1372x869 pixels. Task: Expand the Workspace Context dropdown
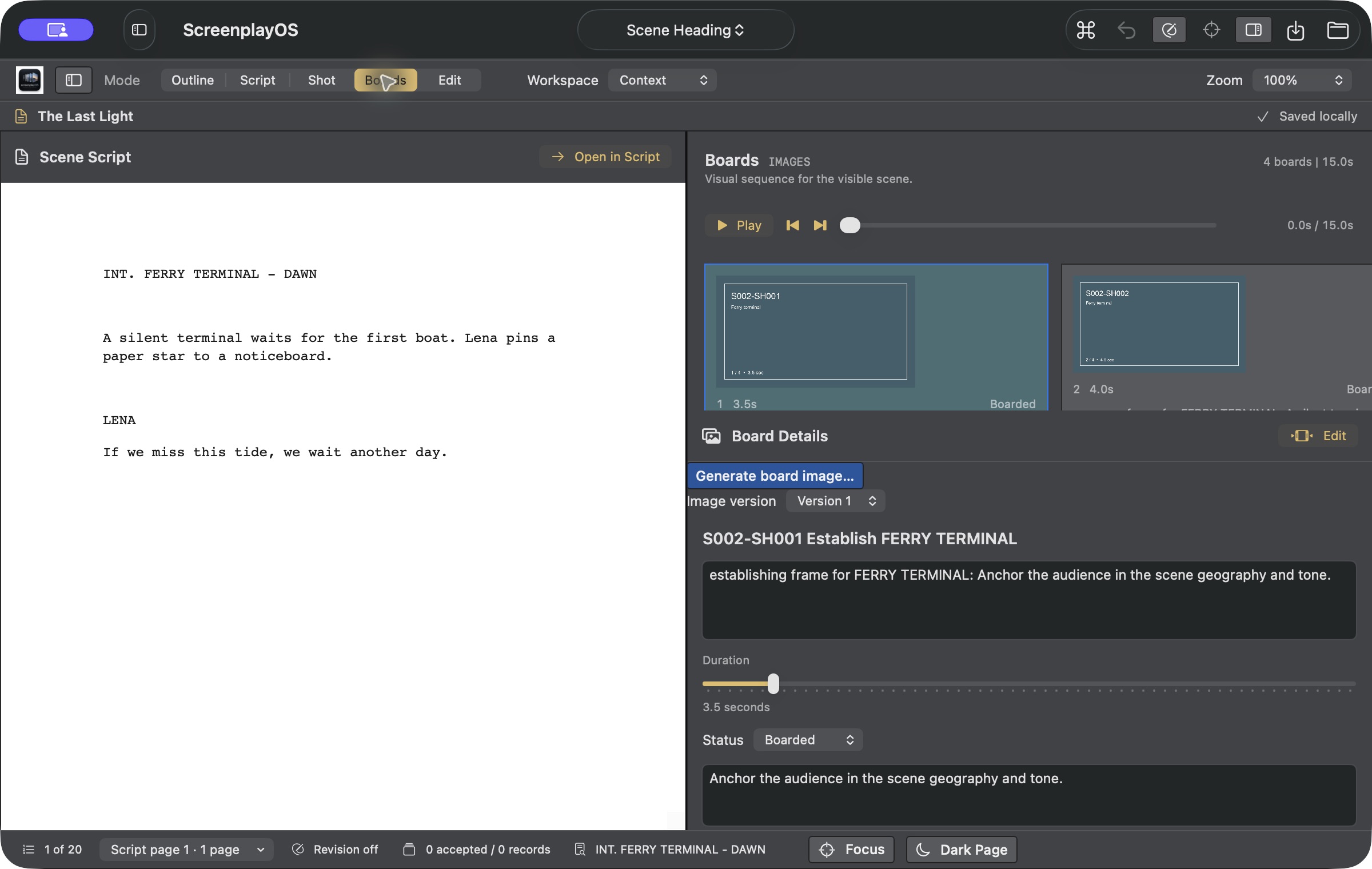tap(662, 80)
